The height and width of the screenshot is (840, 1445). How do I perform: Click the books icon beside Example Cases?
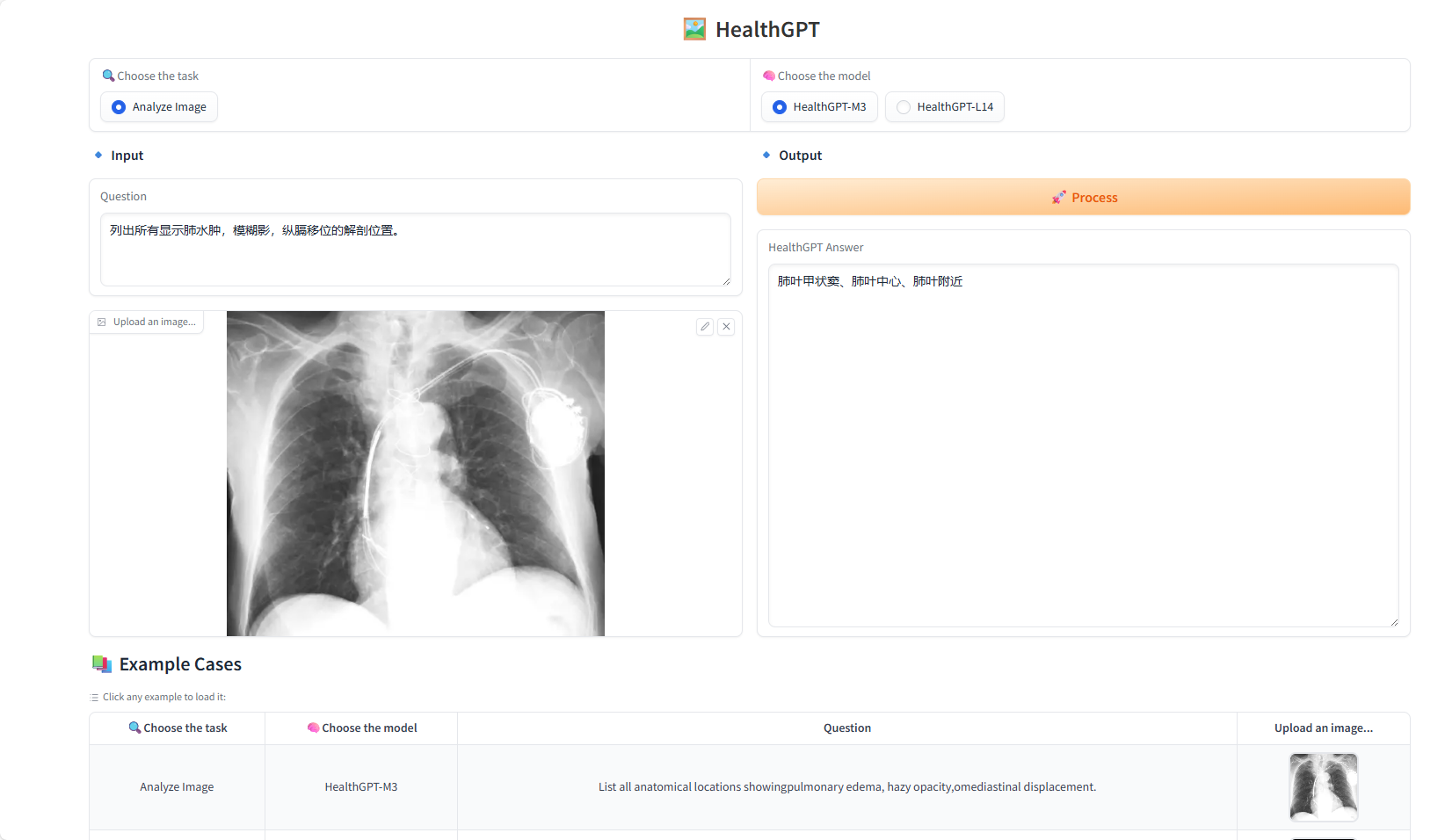pos(102,664)
